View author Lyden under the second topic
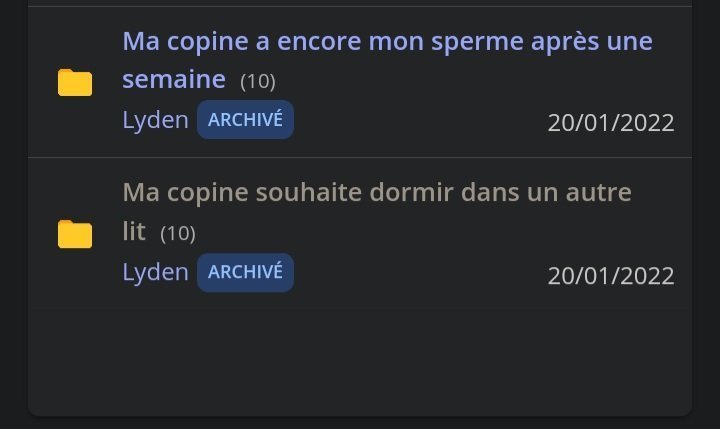Screen dimensions: 720x429 click(155, 272)
